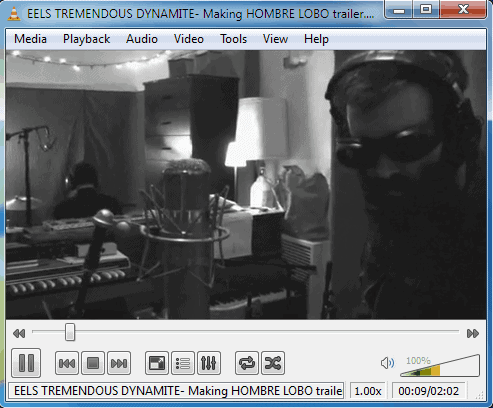This screenshot has width=493, height=408.
Task: Click the 00:09/02:02 elapsed time display
Action: click(x=429, y=391)
